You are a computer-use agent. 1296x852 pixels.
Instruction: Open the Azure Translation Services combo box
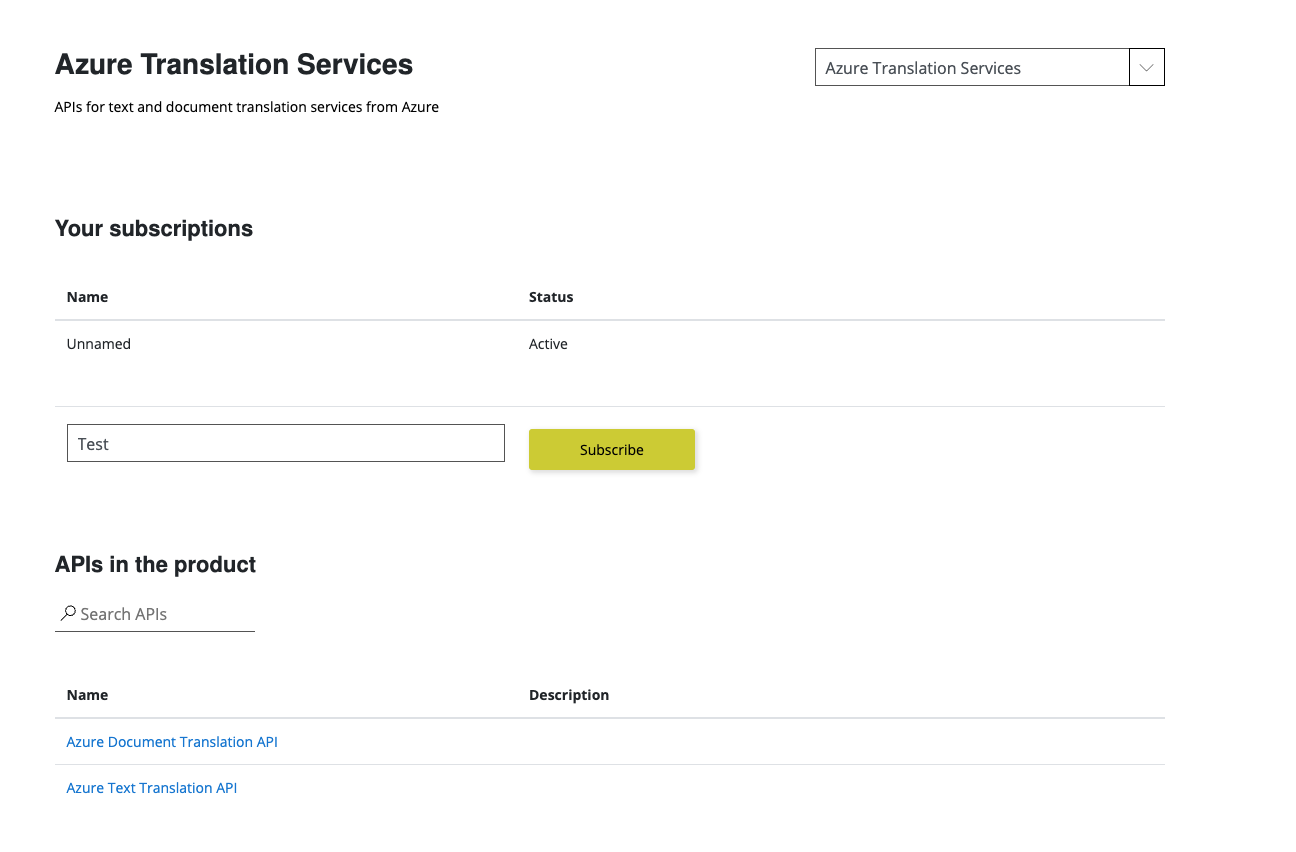point(971,68)
